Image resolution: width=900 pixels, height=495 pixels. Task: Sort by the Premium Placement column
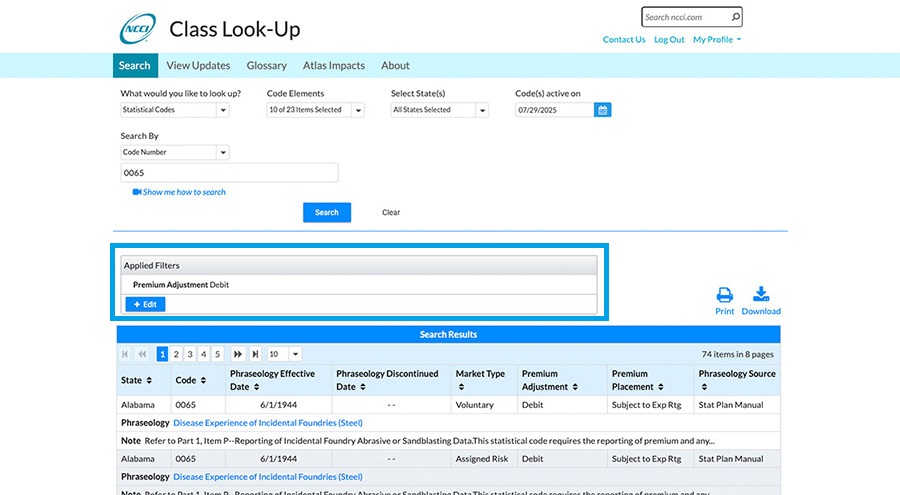tap(661, 387)
